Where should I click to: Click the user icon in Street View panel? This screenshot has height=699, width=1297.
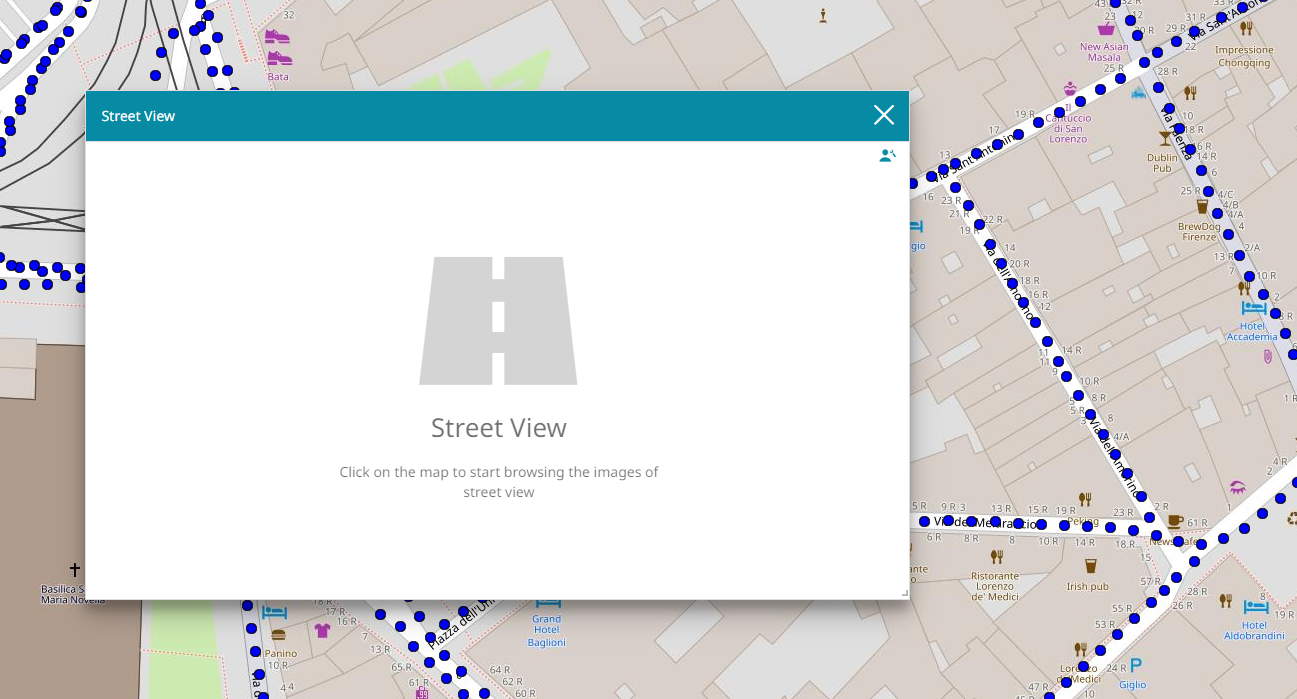coord(887,156)
